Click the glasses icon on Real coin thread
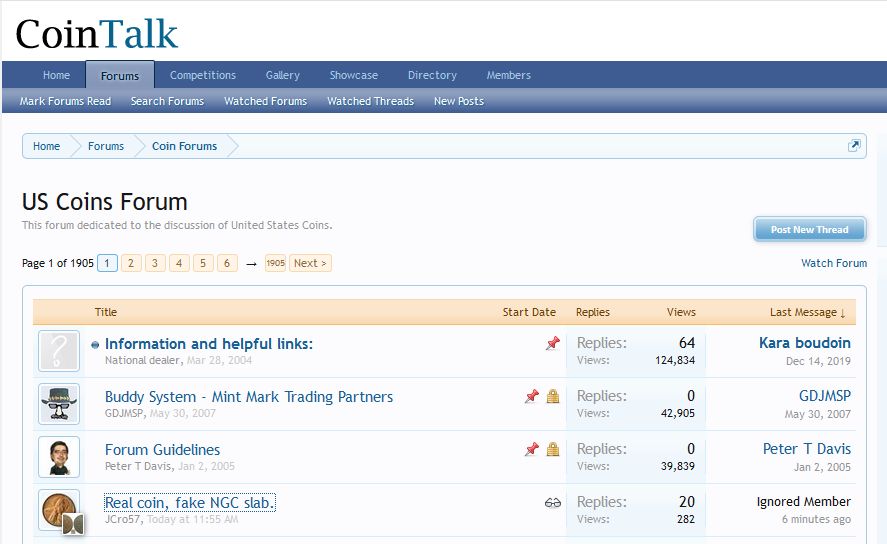887x544 pixels. tap(553, 503)
